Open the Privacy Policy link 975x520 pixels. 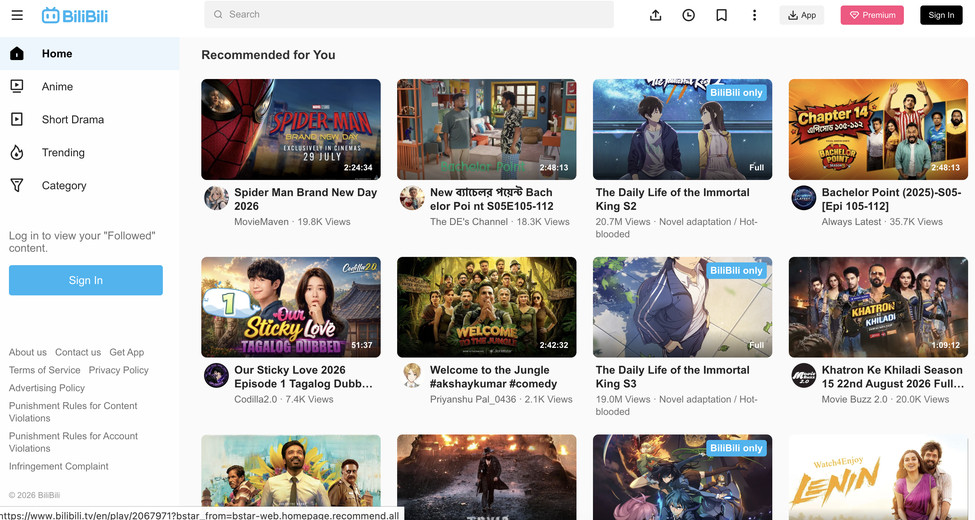pyautogui.click(x=118, y=370)
